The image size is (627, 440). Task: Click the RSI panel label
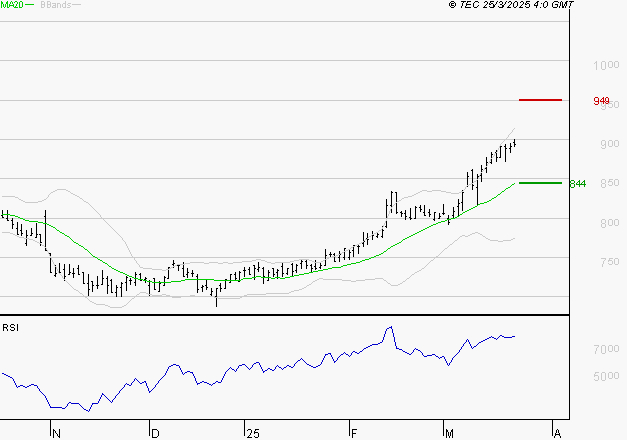point(10,328)
